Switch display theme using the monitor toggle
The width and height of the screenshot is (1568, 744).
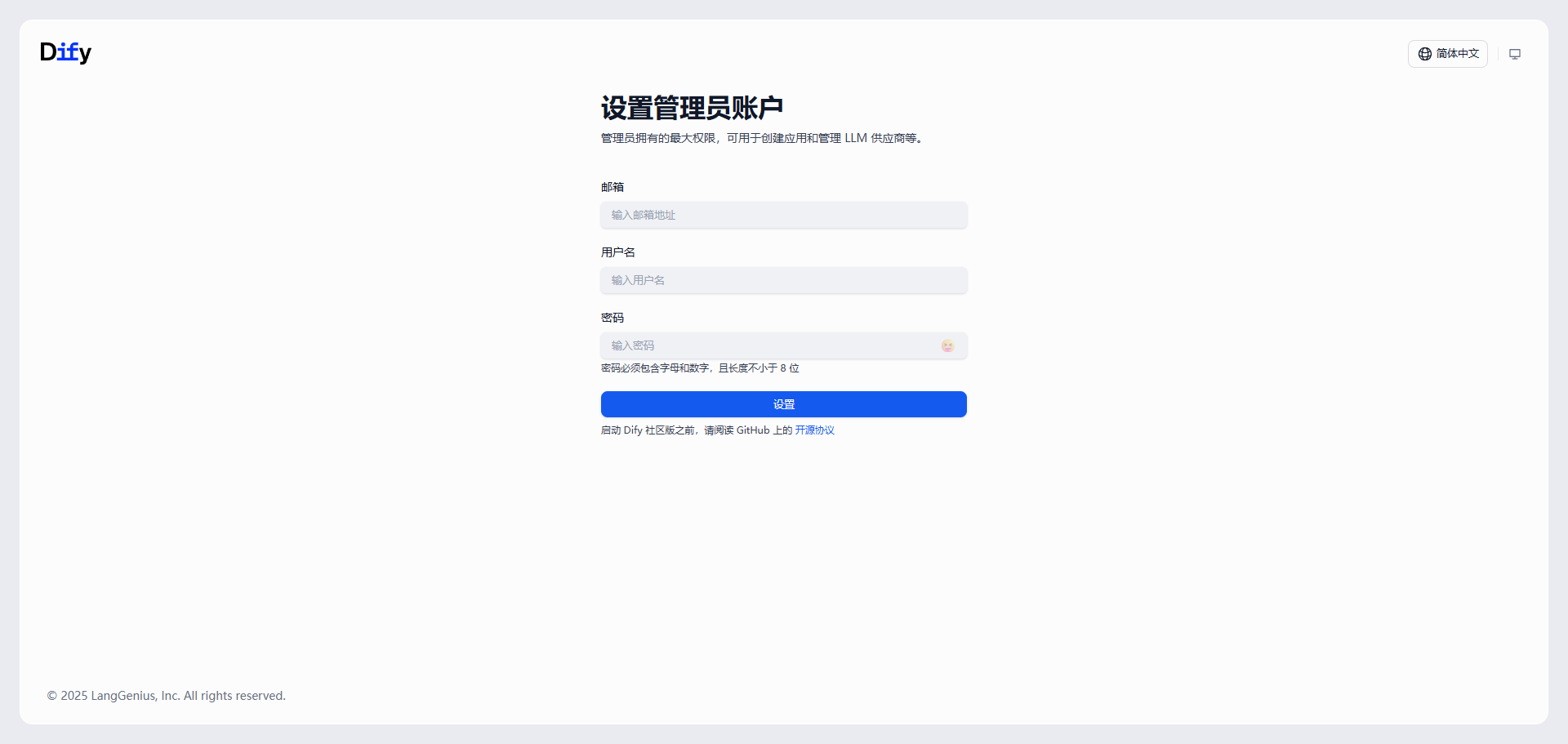1516,53
